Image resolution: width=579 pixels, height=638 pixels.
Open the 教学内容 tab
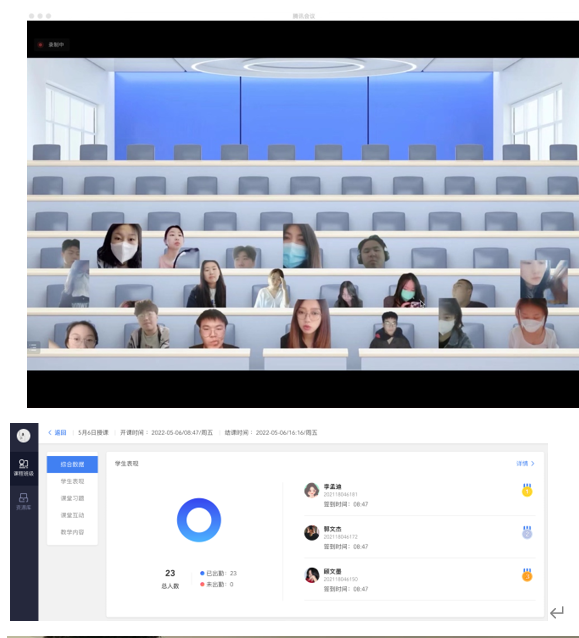[72, 532]
